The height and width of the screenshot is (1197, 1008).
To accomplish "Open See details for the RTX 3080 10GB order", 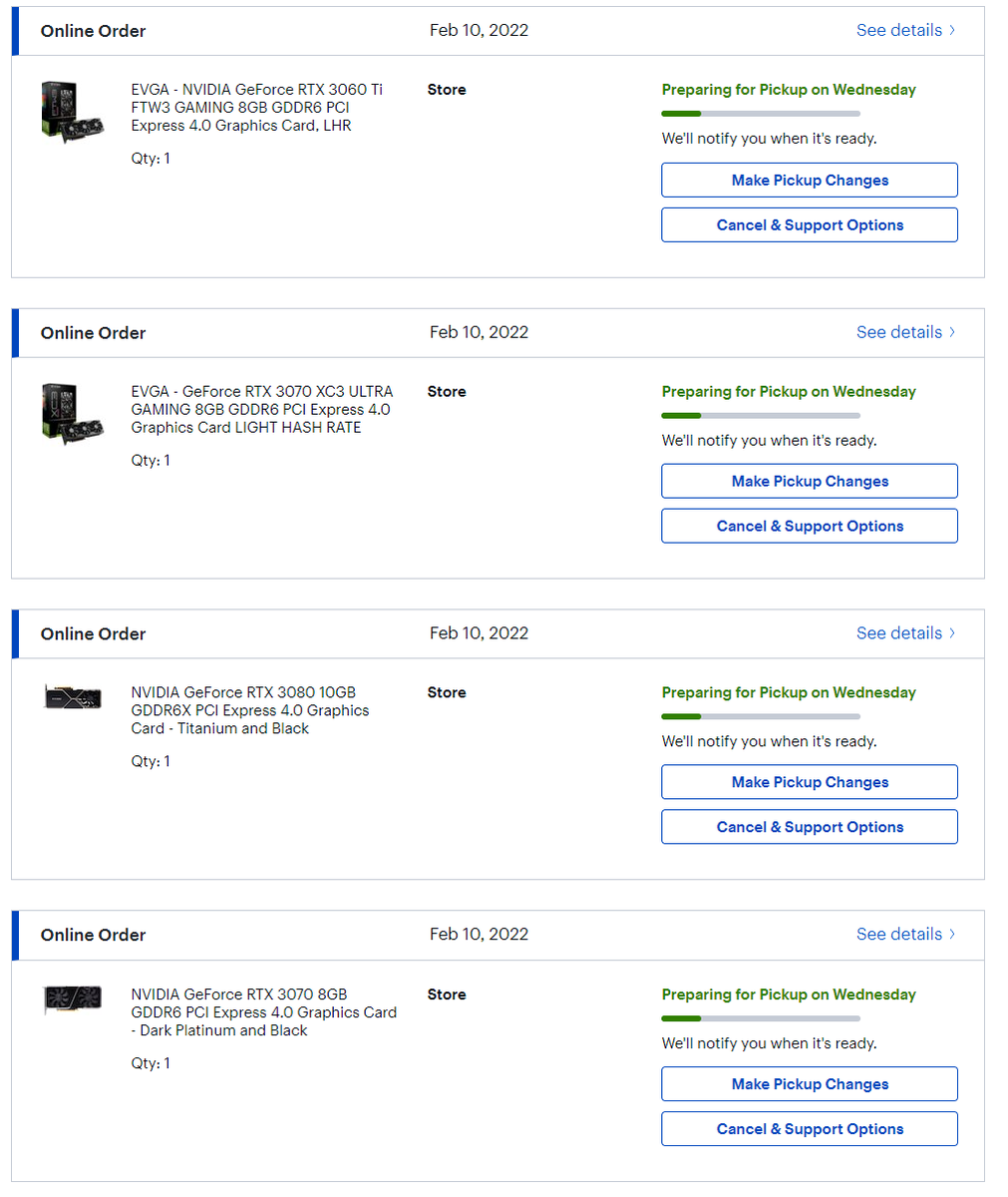I will coord(905,633).
